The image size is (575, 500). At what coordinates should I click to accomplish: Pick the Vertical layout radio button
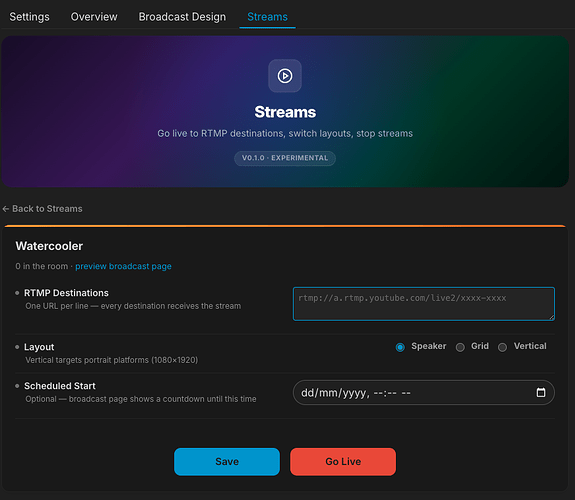tap(502, 347)
